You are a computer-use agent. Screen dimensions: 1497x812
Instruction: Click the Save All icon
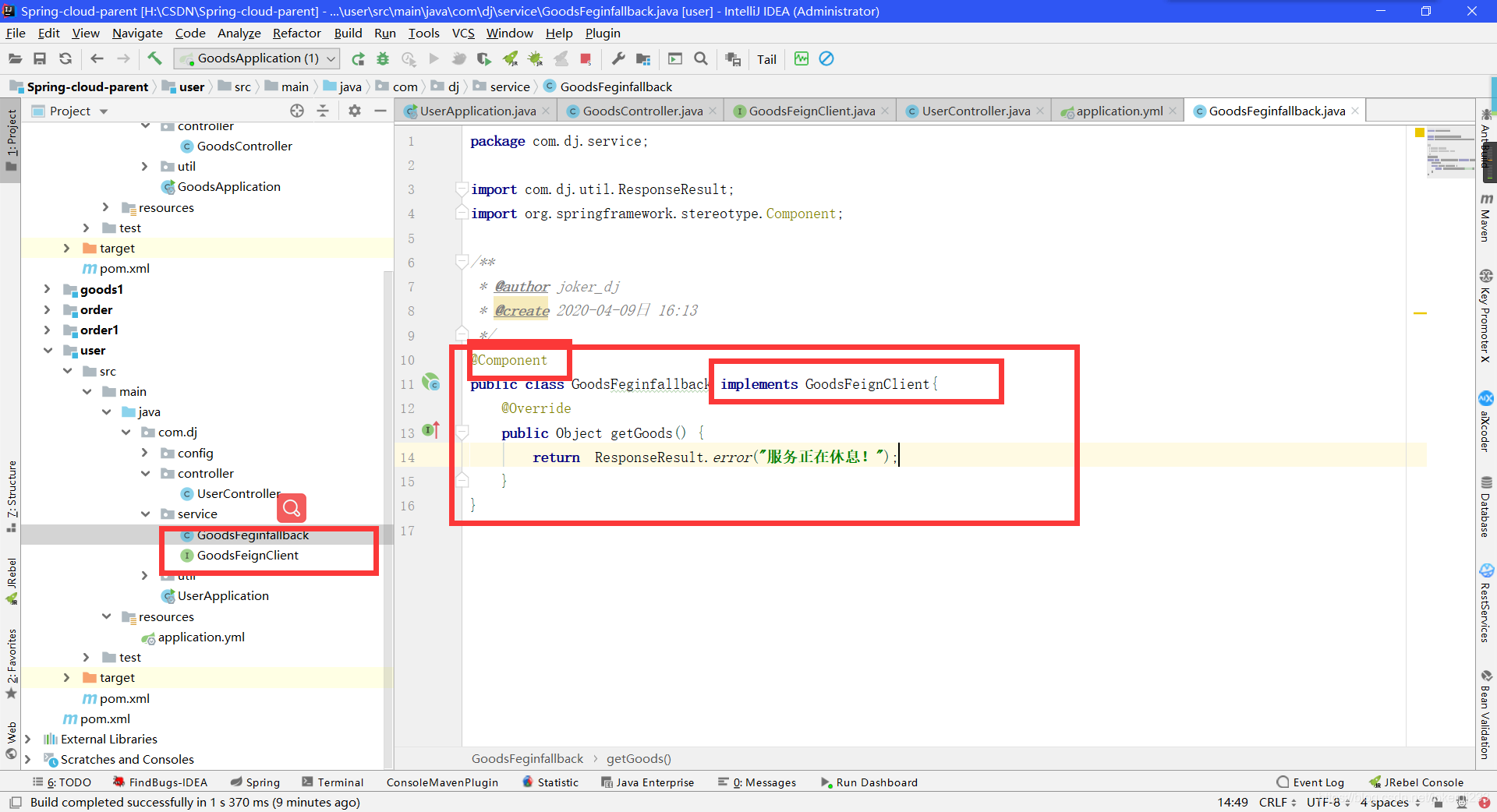(x=40, y=58)
